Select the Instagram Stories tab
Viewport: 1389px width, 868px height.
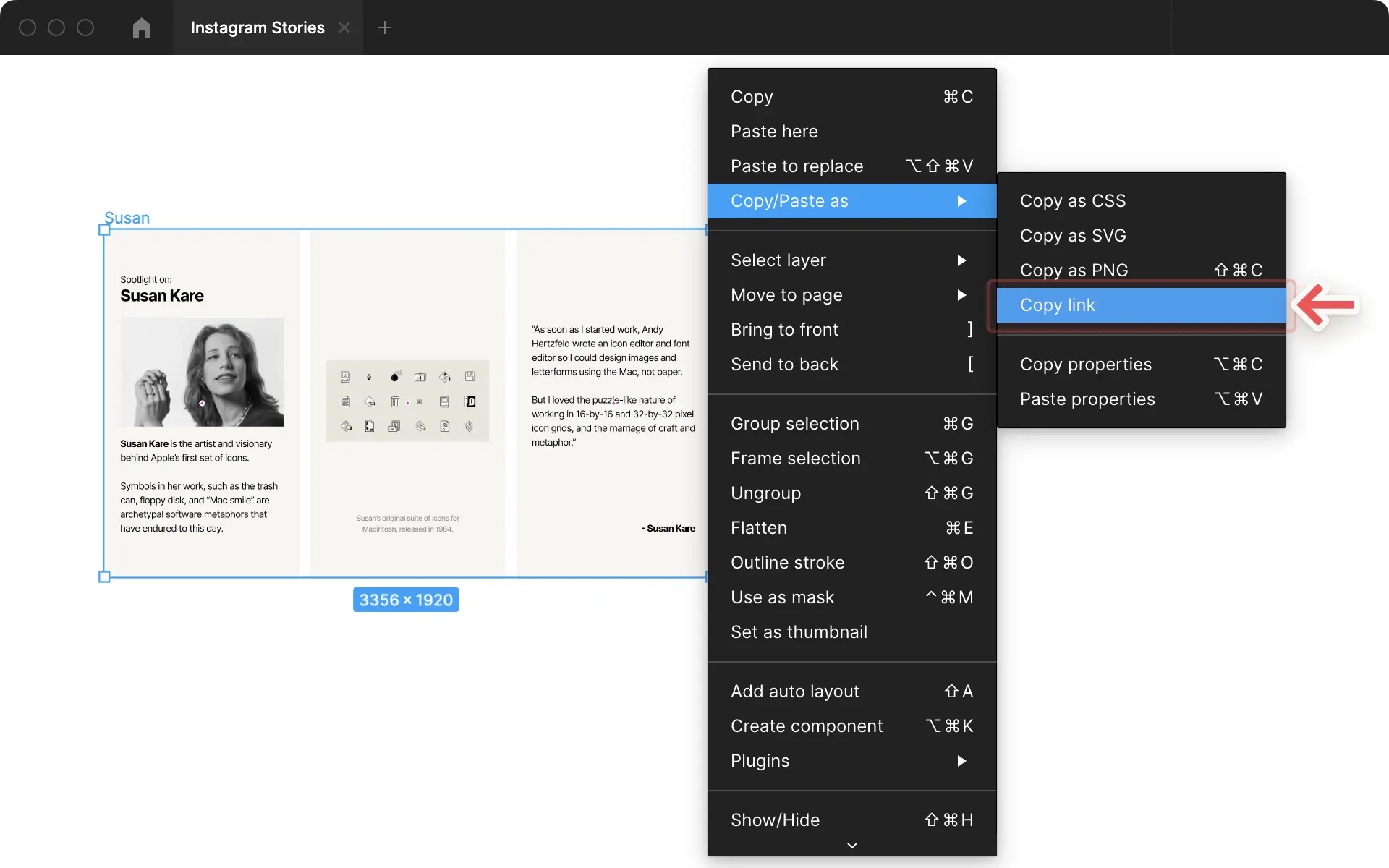[x=257, y=27]
